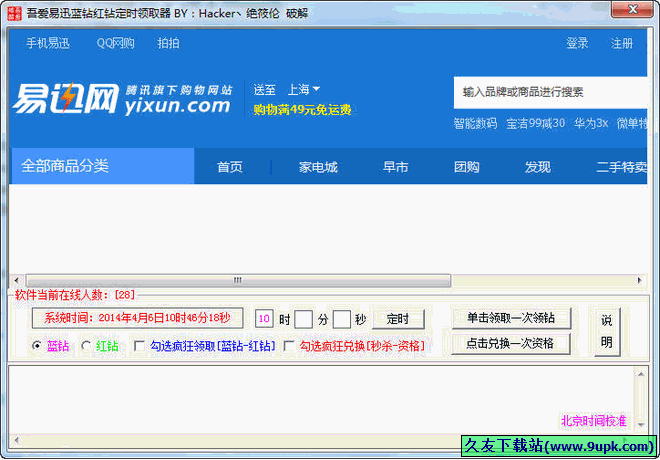The image size is (660, 460).
Task: Click the 系统时间 display field
Action: [x=138, y=318]
